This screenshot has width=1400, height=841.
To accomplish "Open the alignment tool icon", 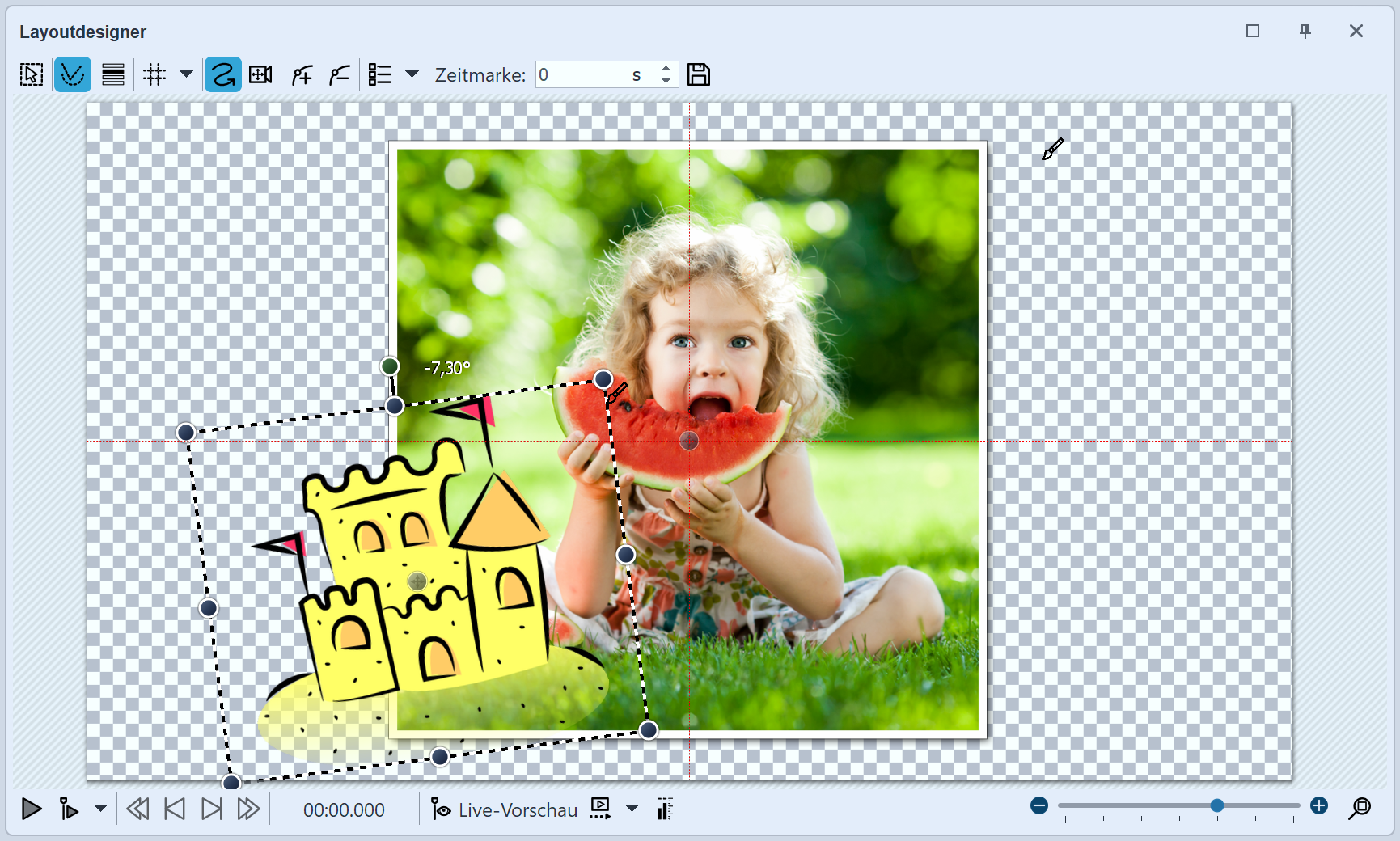I will [x=112, y=74].
